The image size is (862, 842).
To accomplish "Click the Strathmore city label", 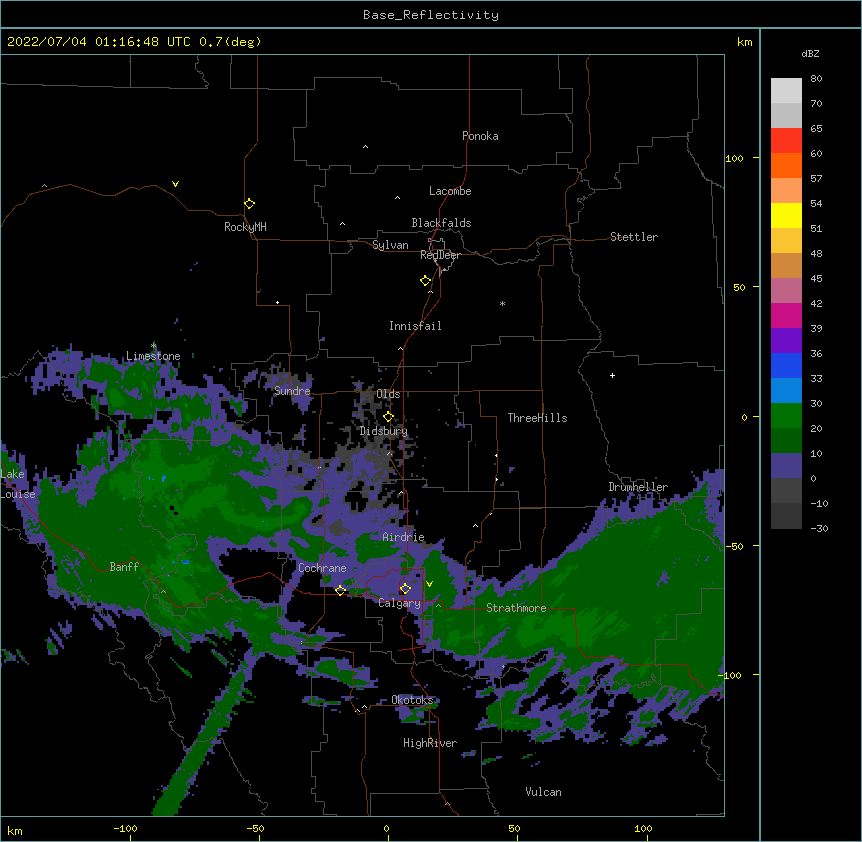I will (x=516, y=608).
